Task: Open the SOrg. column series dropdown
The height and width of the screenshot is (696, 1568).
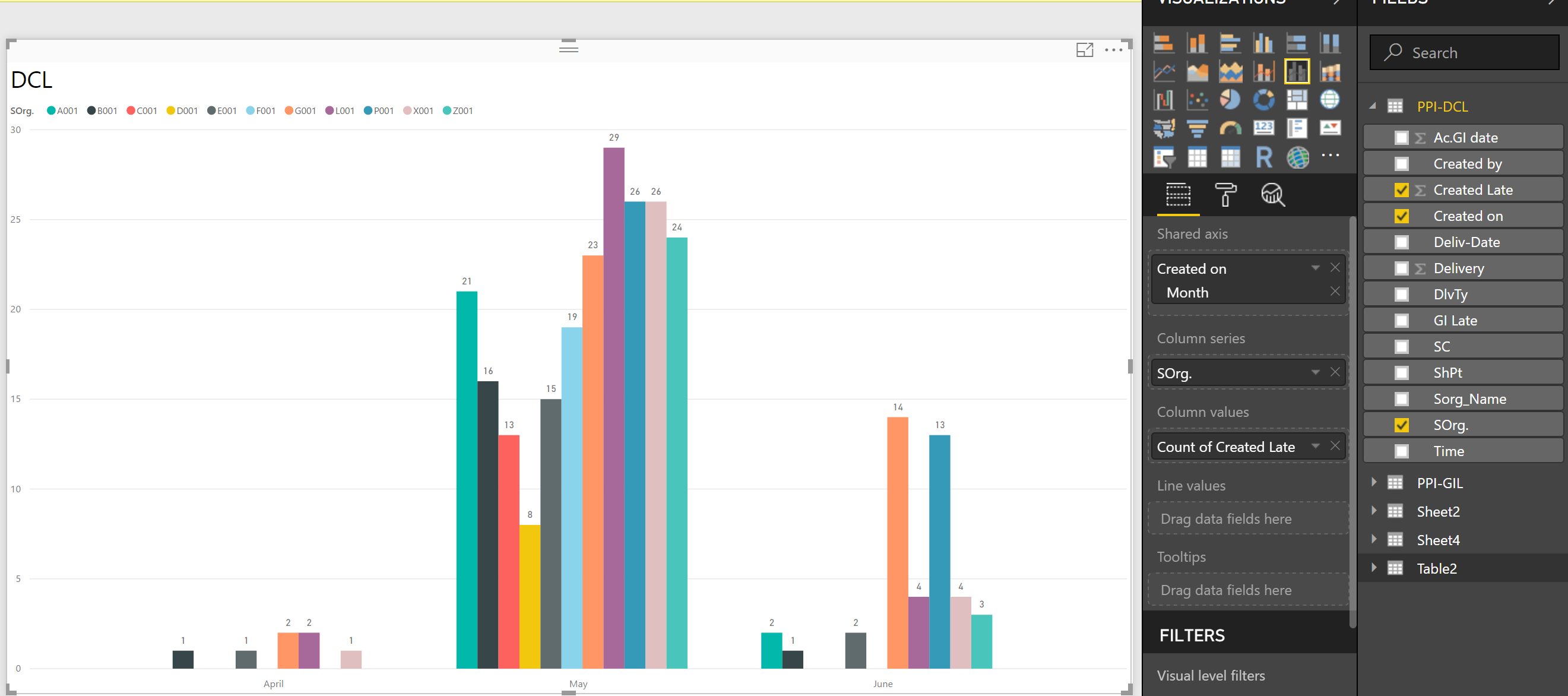Action: [x=1316, y=372]
